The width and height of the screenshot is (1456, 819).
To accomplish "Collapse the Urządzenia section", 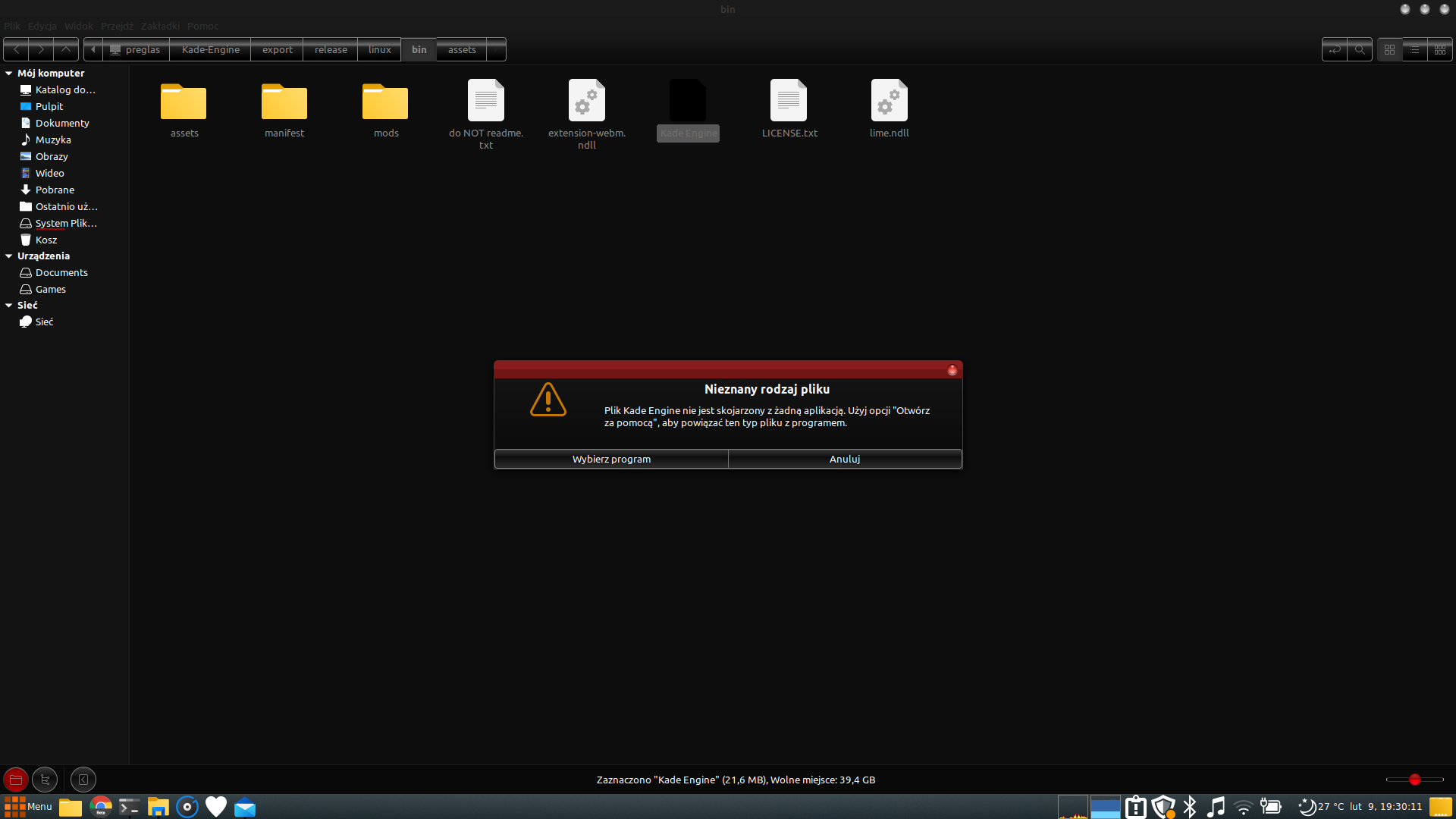I will point(8,256).
